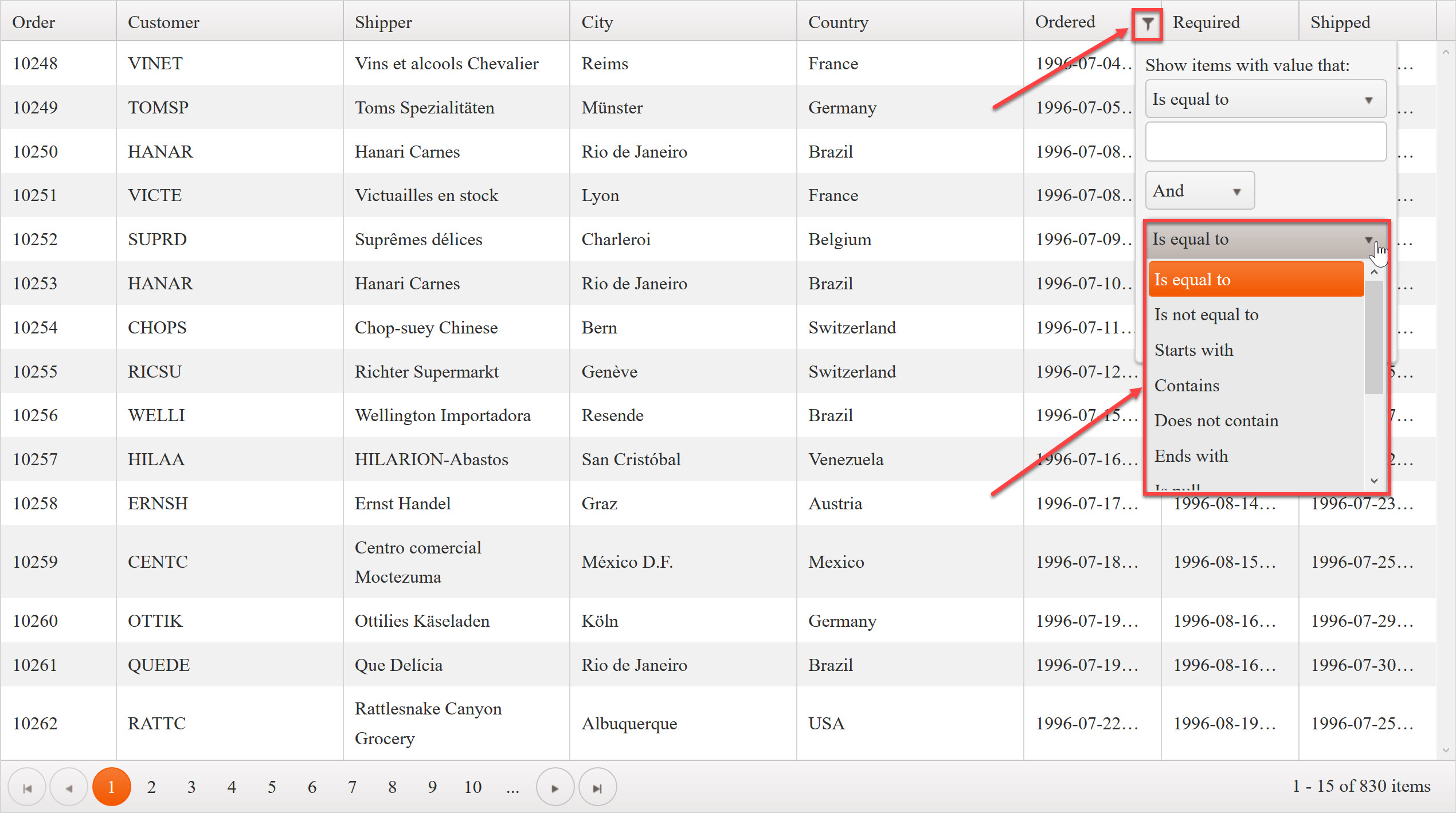Jump to the last page using pager icon
1456x813 pixels.
click(x=597, y=787)
